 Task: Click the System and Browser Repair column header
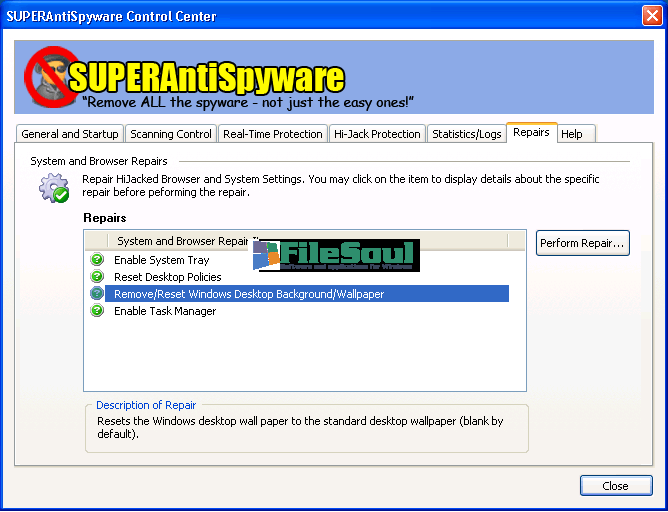click(x=307, y=241)
